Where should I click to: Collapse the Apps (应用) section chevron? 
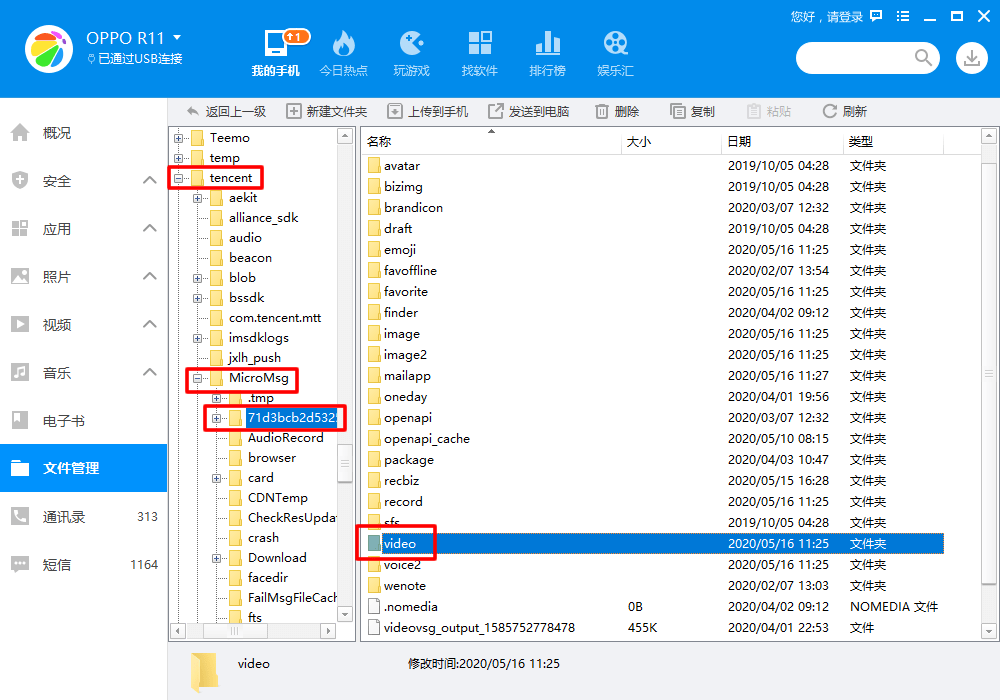pyautogui.click(x=149, y=228)
